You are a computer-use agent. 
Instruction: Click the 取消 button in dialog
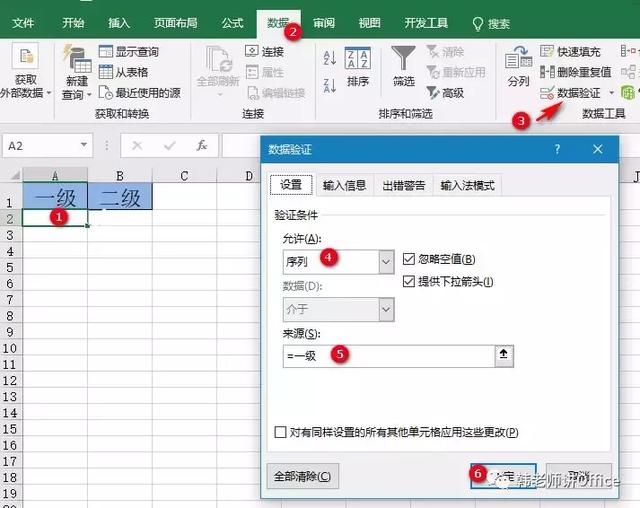(579, 476)
